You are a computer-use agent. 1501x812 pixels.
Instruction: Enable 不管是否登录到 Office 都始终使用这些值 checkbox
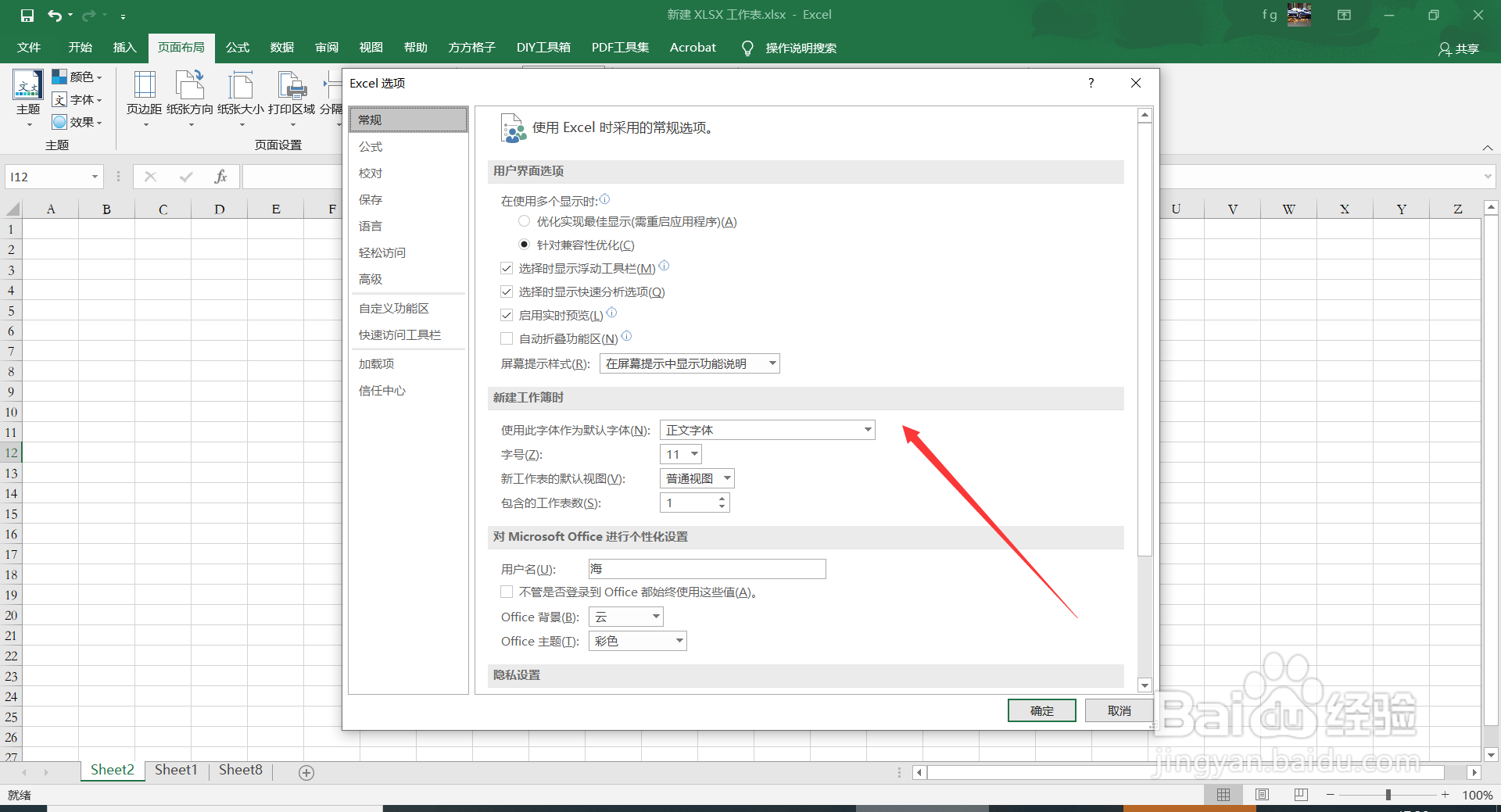(507, 592)
